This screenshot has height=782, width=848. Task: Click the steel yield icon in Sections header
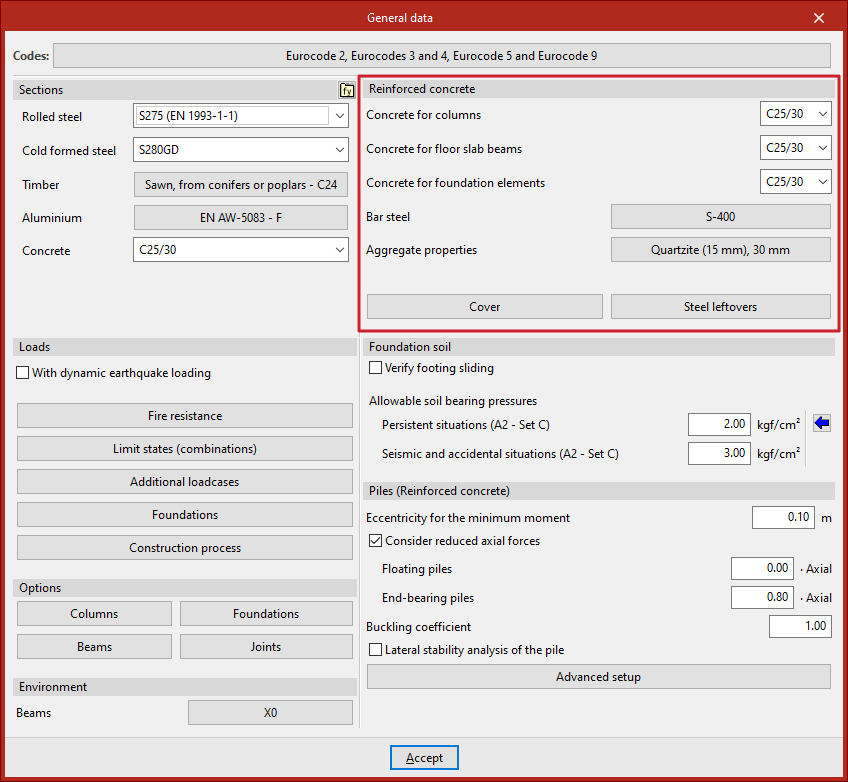tap(347, 90)
